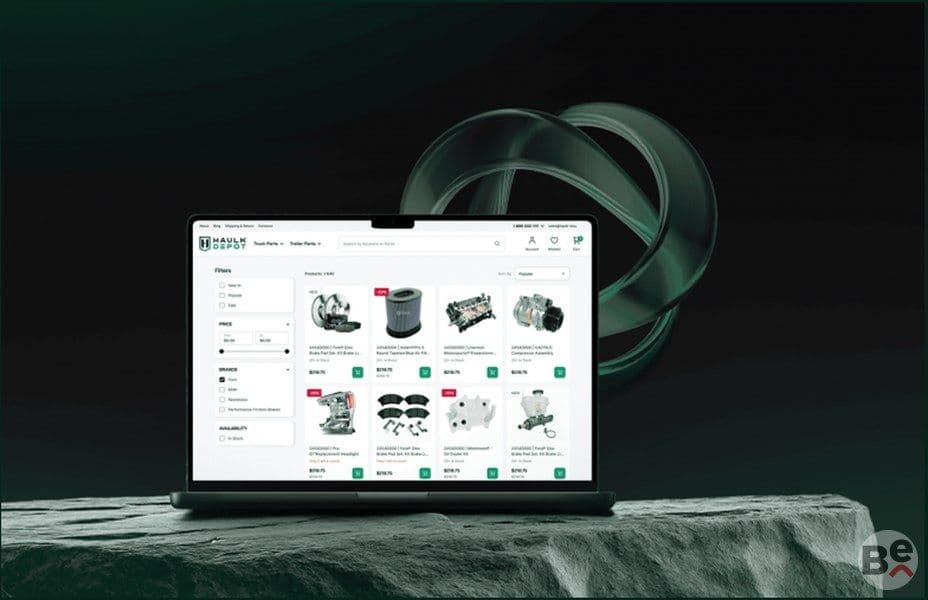928x600 pixels.
Task: Enable the In Stock availability checkbox
Action: (222, 438)
